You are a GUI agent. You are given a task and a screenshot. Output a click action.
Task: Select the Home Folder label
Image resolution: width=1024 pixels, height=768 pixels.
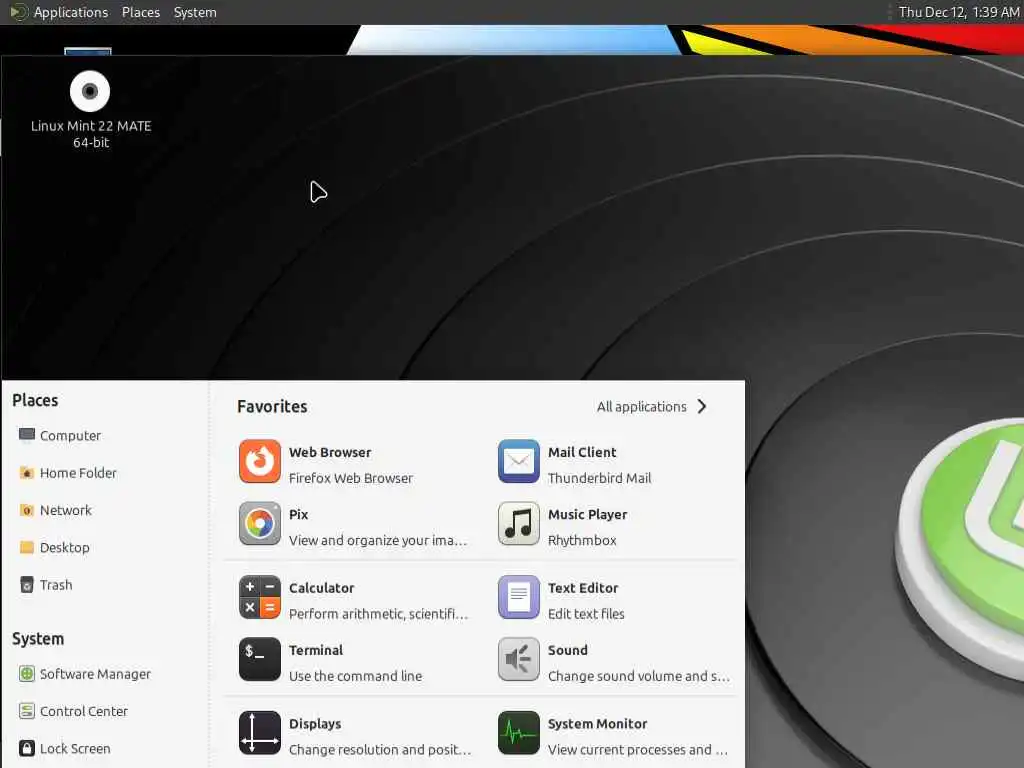coord(78,472)
